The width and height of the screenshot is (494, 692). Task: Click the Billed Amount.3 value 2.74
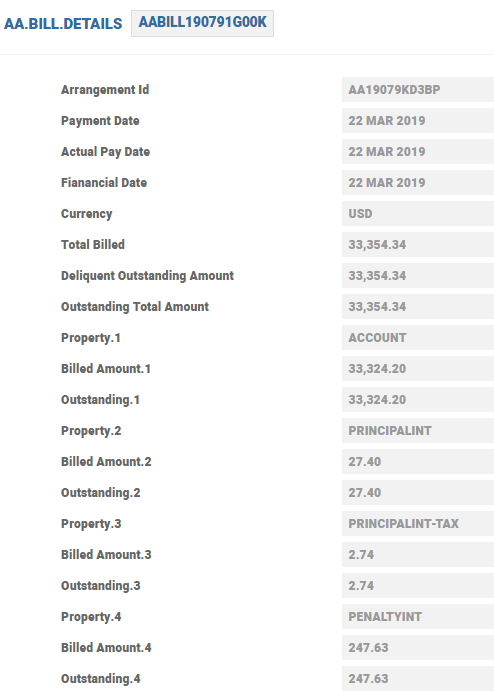(x=418, y=554)
